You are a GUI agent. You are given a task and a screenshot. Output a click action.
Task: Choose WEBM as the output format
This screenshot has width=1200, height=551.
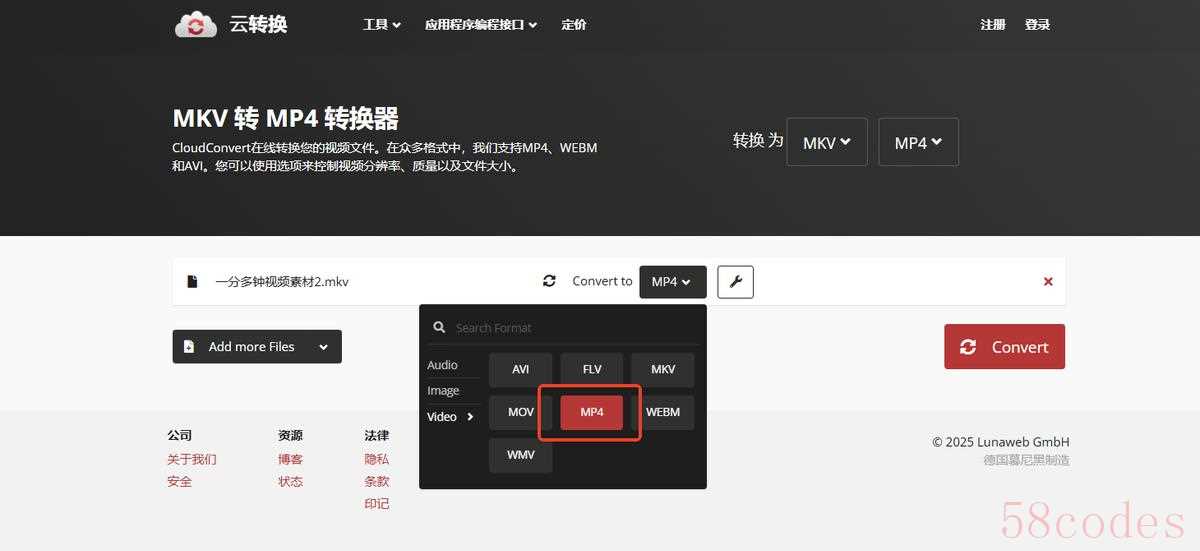[663, 412]
